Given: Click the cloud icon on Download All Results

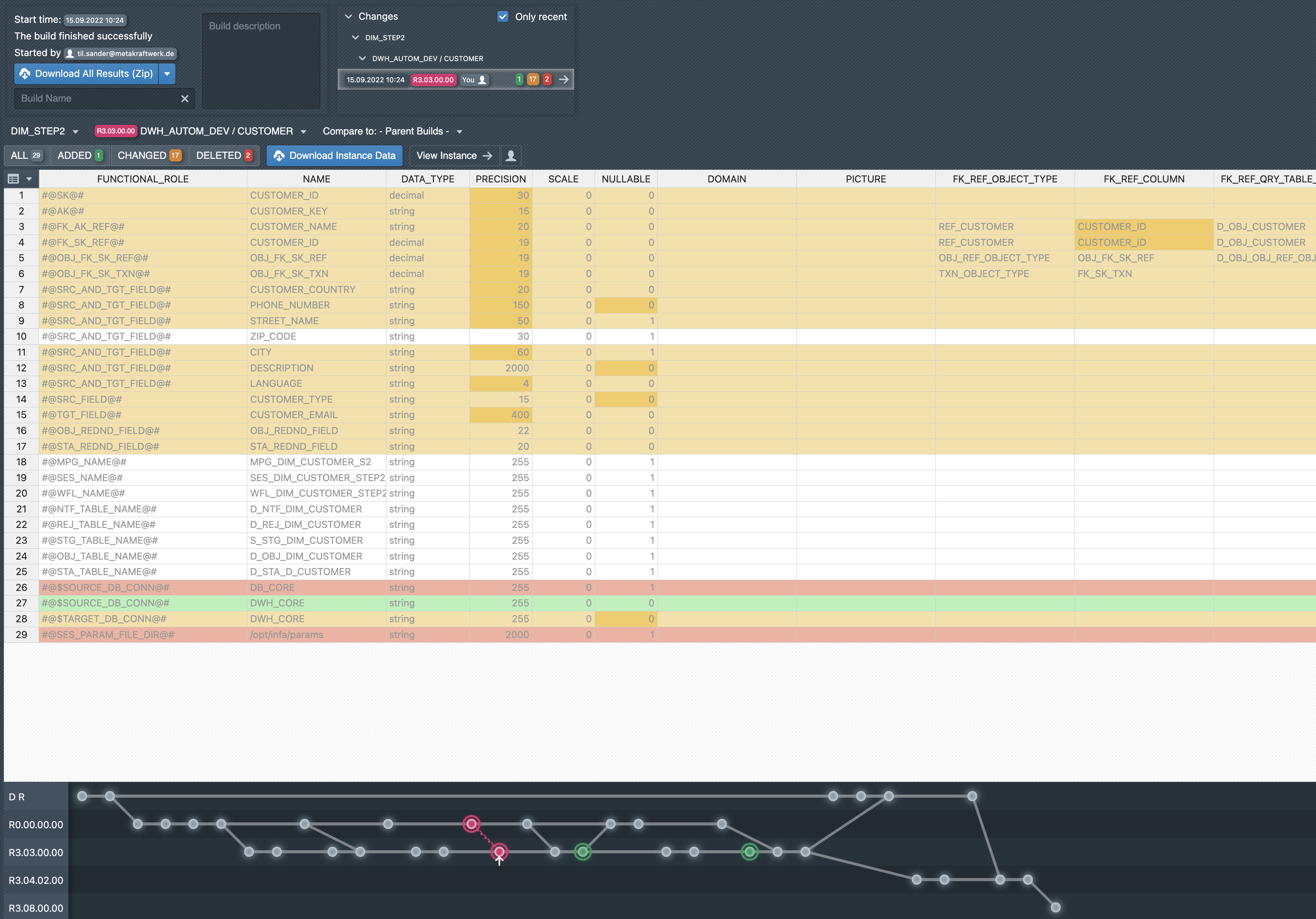Looking at the screenshot, I should (x=25, y=73).
